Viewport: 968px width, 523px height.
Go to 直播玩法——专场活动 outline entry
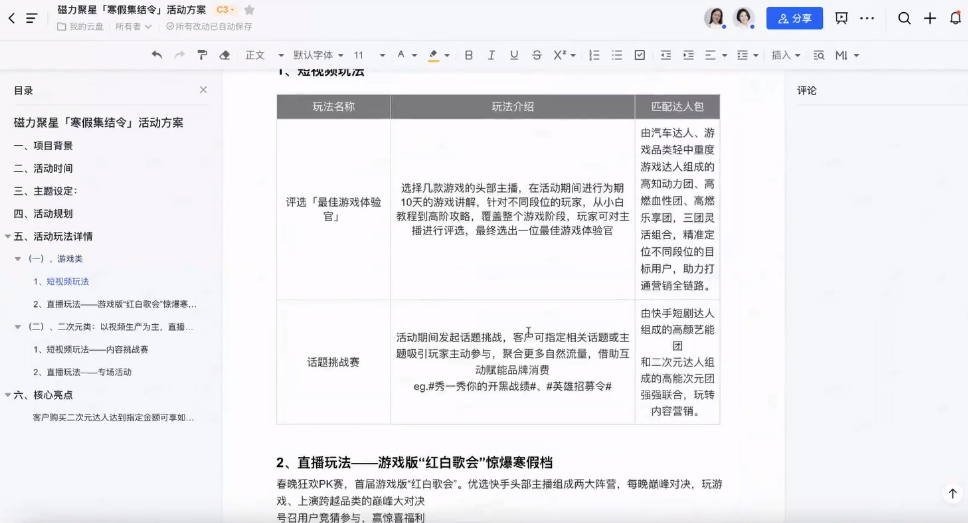tap(82, 372)
